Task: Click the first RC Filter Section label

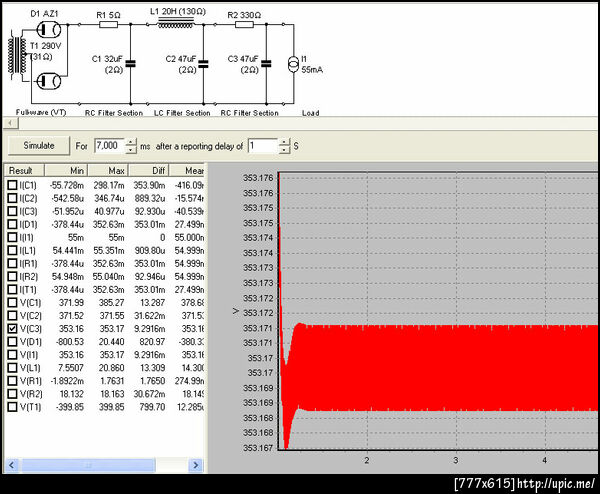Action: (114, 113)
